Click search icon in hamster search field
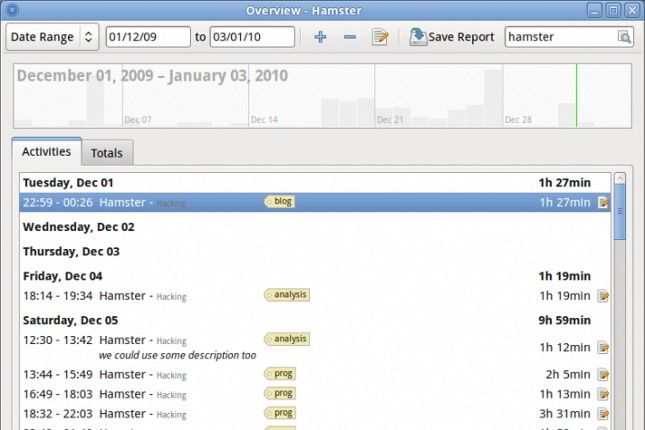 pyautogui.click(x=624, y=37)
